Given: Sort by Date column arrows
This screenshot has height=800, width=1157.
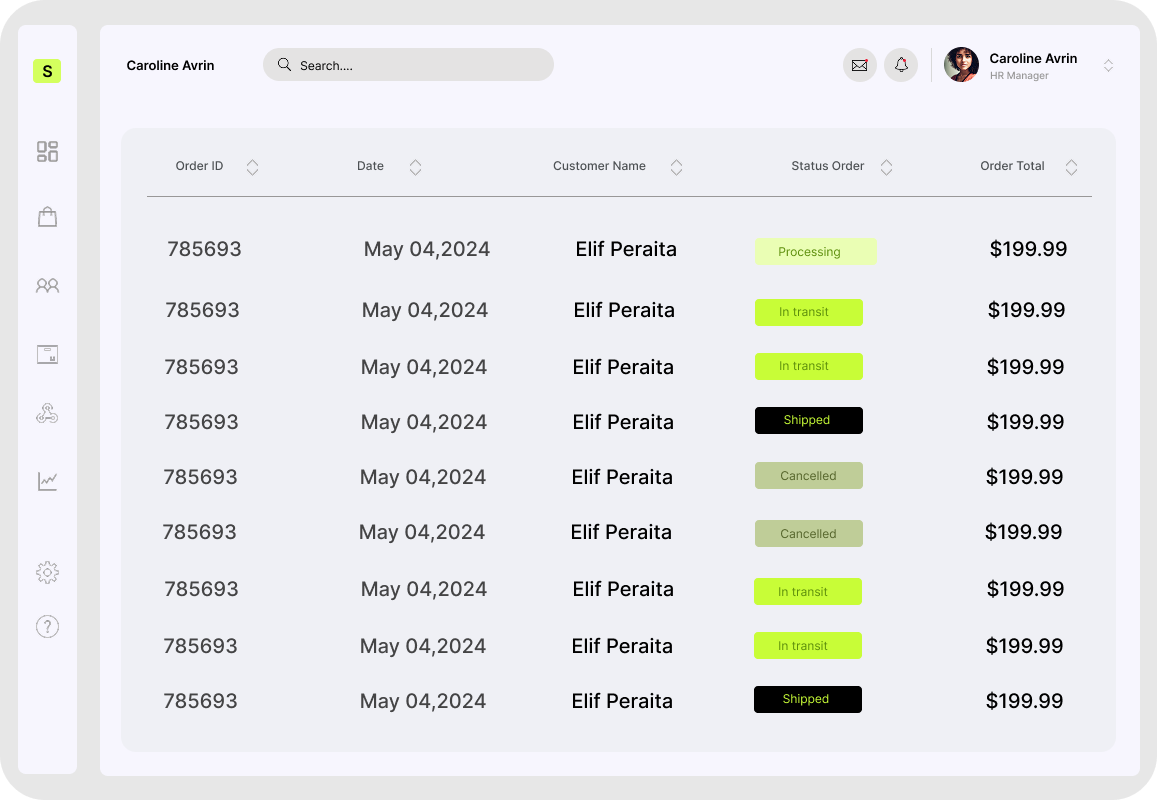Looking at the screenshot, I should 415,167.
